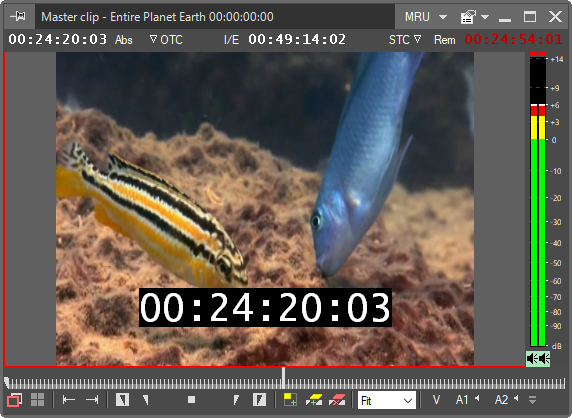Set mark out at current position
Screen dimensions: 572x418
259,400
